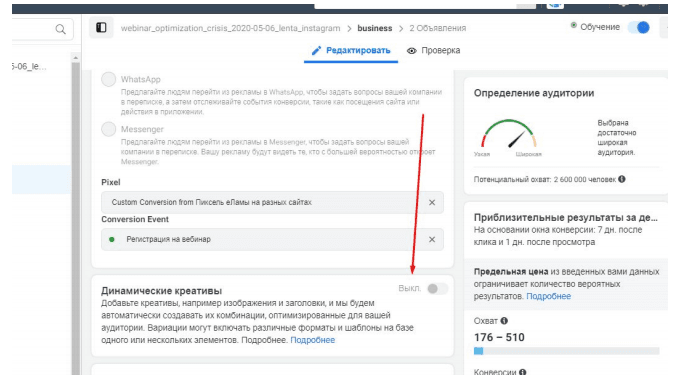Clear the Pixel custom conversion selection
The image size is (686, 378).
coord(432,203)
